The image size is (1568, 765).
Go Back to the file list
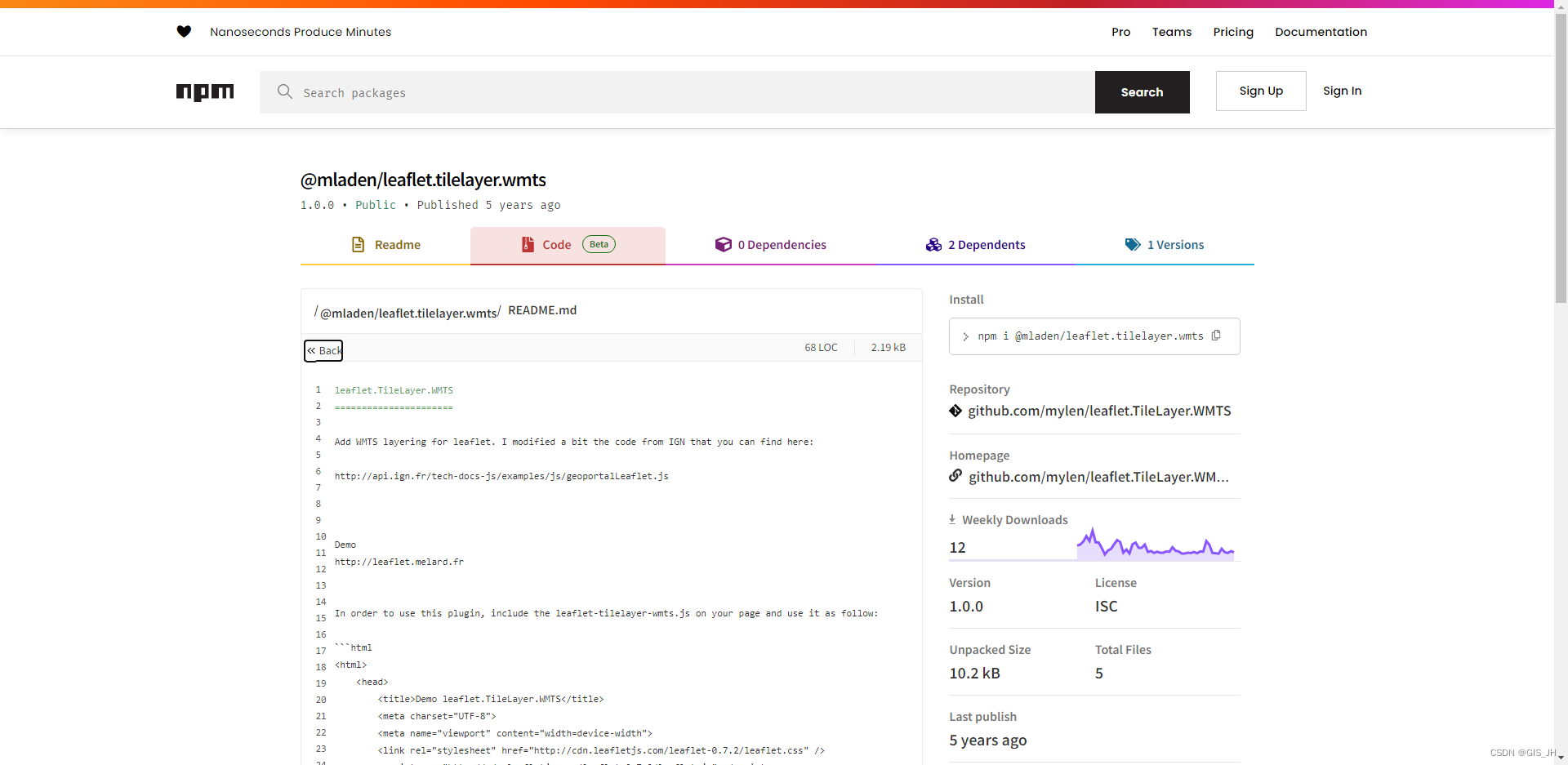[x=323, y=350]
